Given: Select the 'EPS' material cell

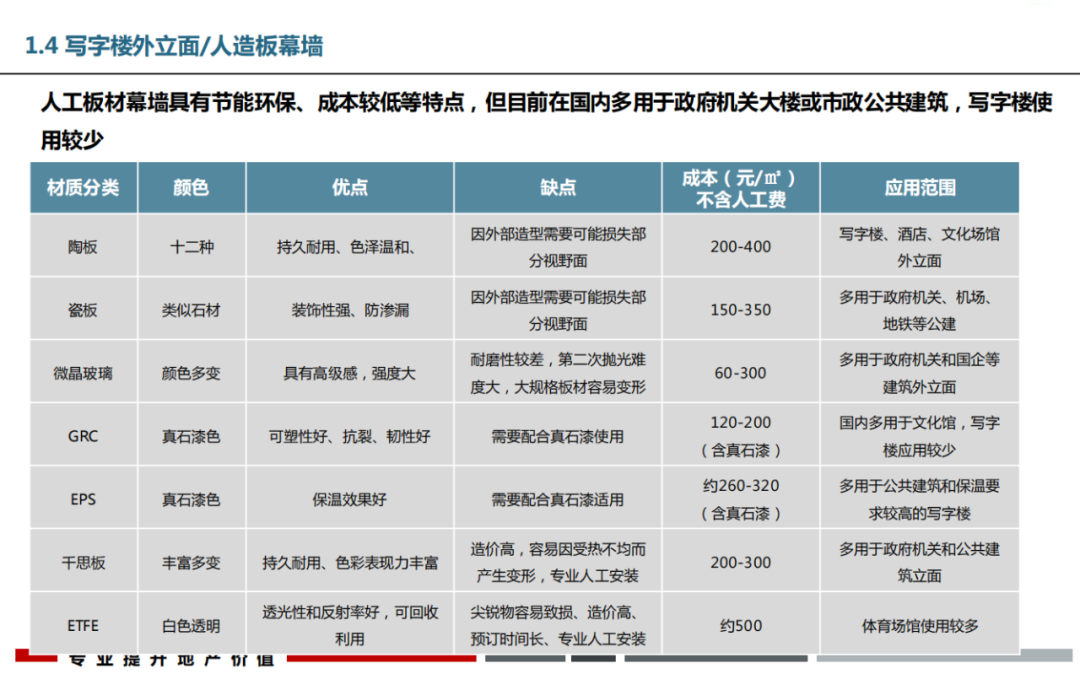Looking at the screenshot, I should [x=83, y=498].
